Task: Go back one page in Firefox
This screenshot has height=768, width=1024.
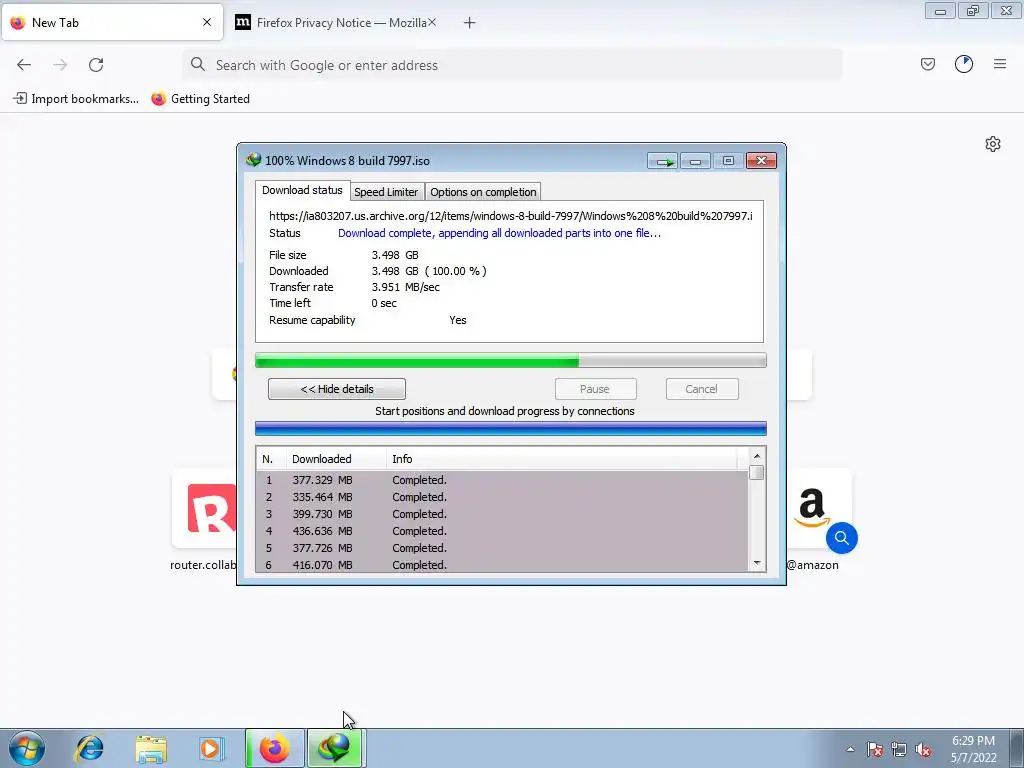Action: click(24, 65)
